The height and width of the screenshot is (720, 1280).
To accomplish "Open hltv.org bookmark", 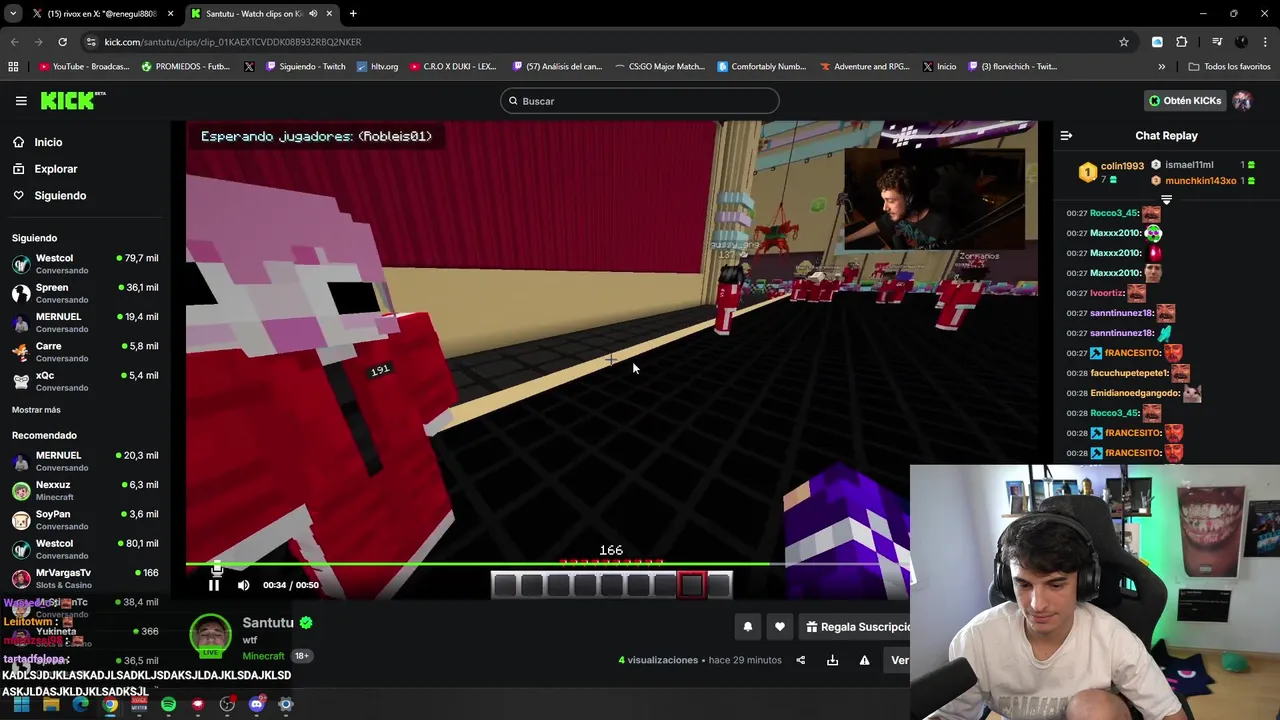I will click(x=377, y=67).
